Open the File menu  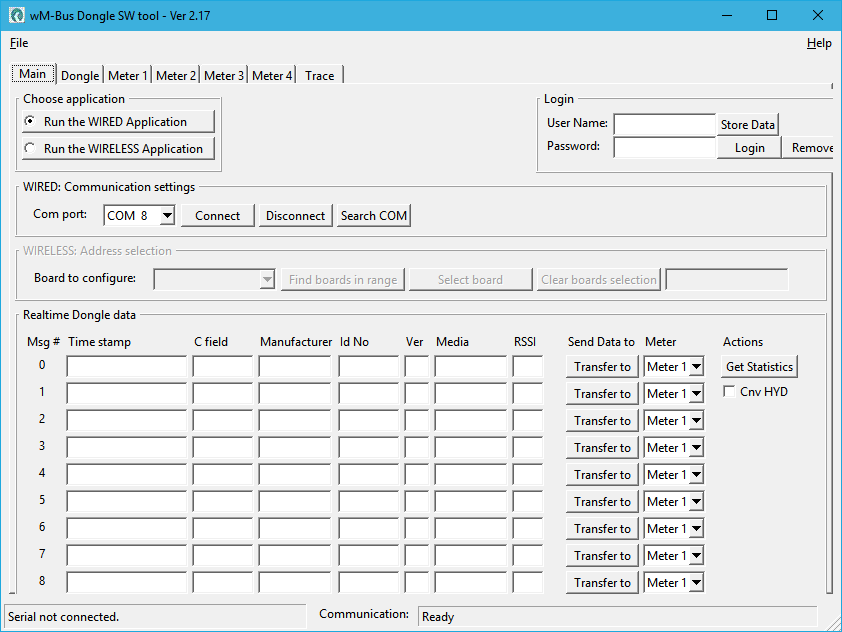pyautogui.click(x=19, y=43)
